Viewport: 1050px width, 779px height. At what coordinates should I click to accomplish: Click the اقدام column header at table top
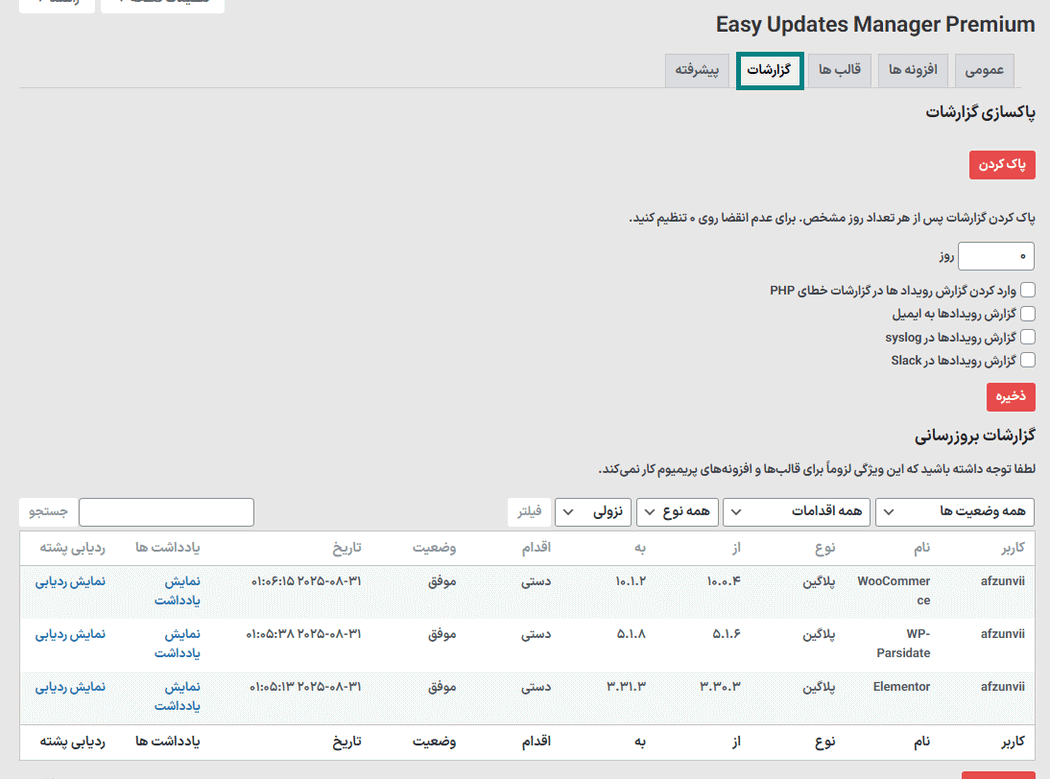[x=536, y=548]
